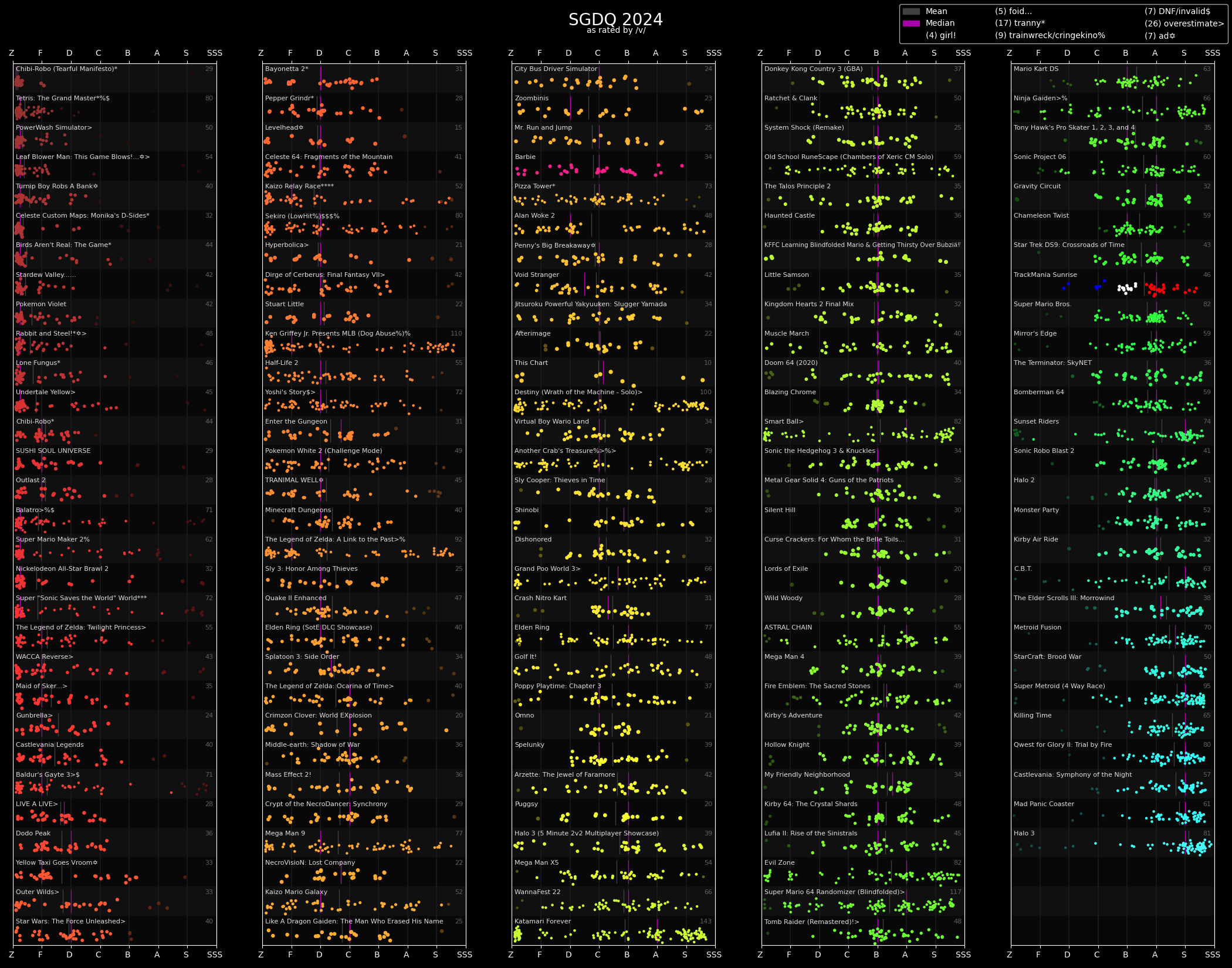1232x968 pixels.
Task: Select the 'Crash Nitro Kart' row label
Action: click(x=540, y=598)
